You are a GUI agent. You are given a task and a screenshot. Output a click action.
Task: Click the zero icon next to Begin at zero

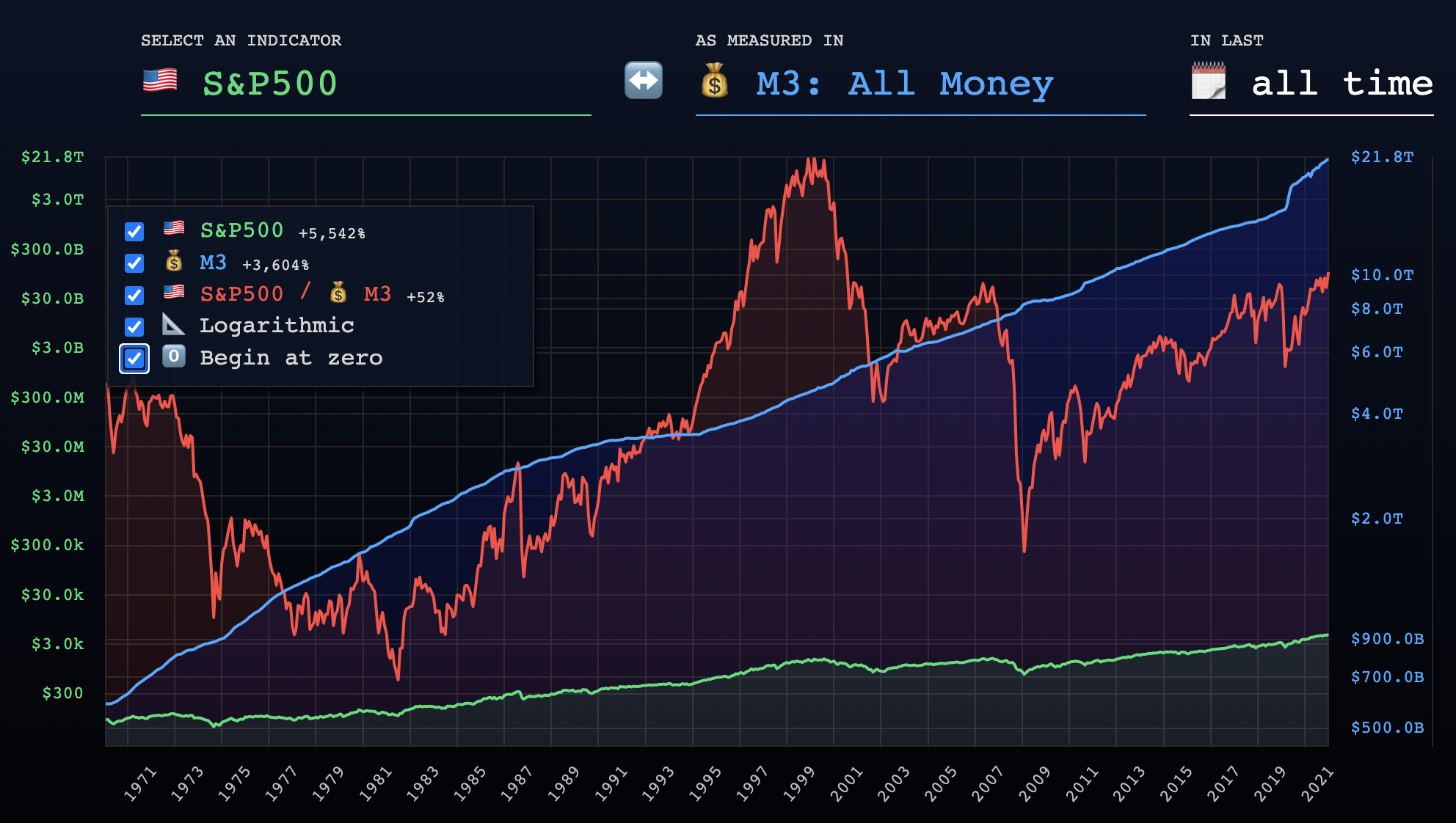coord(173,357)
